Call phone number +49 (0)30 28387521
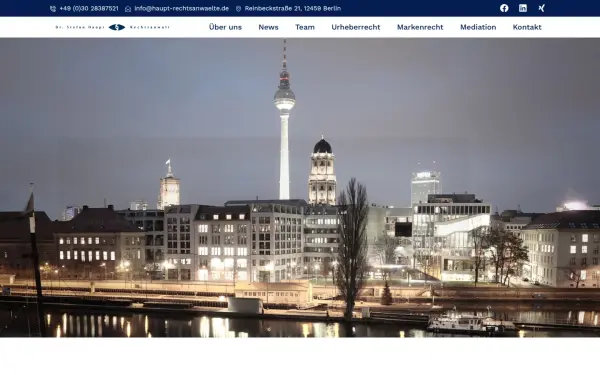Image resolution: width=600 pixels, height=375 pixels. click(x=89, y=8)
